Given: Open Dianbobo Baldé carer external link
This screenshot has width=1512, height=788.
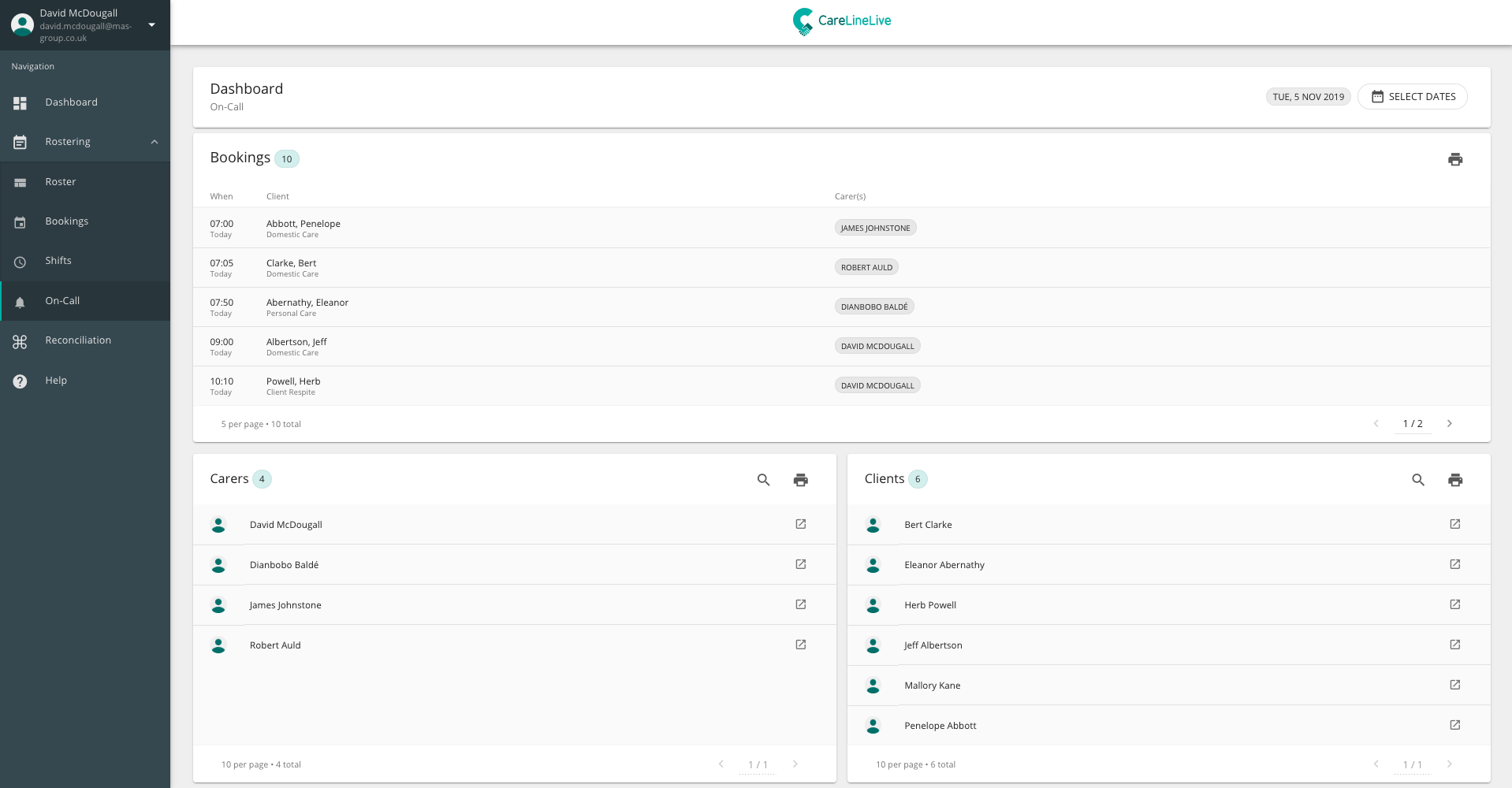Looking at the screenshot, I should coord(801,564).
